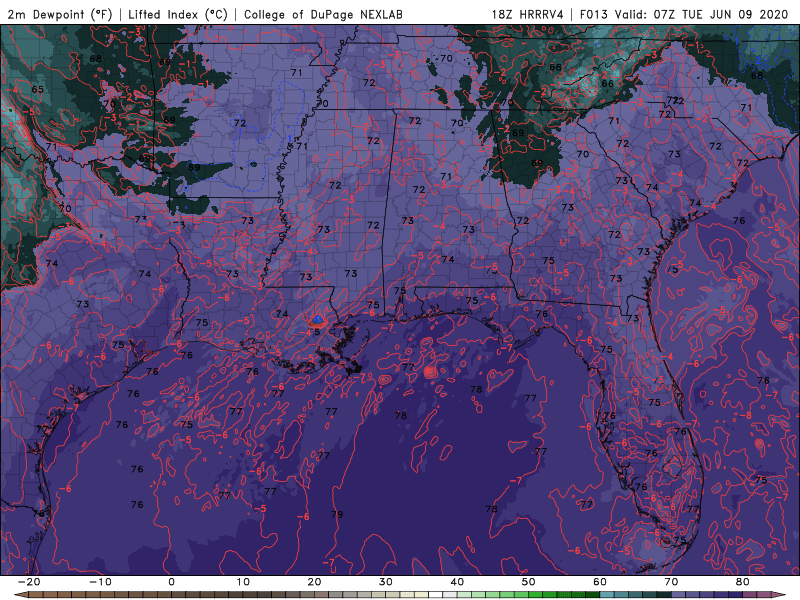Click the 70 label on the color scale

click(671, 582)
